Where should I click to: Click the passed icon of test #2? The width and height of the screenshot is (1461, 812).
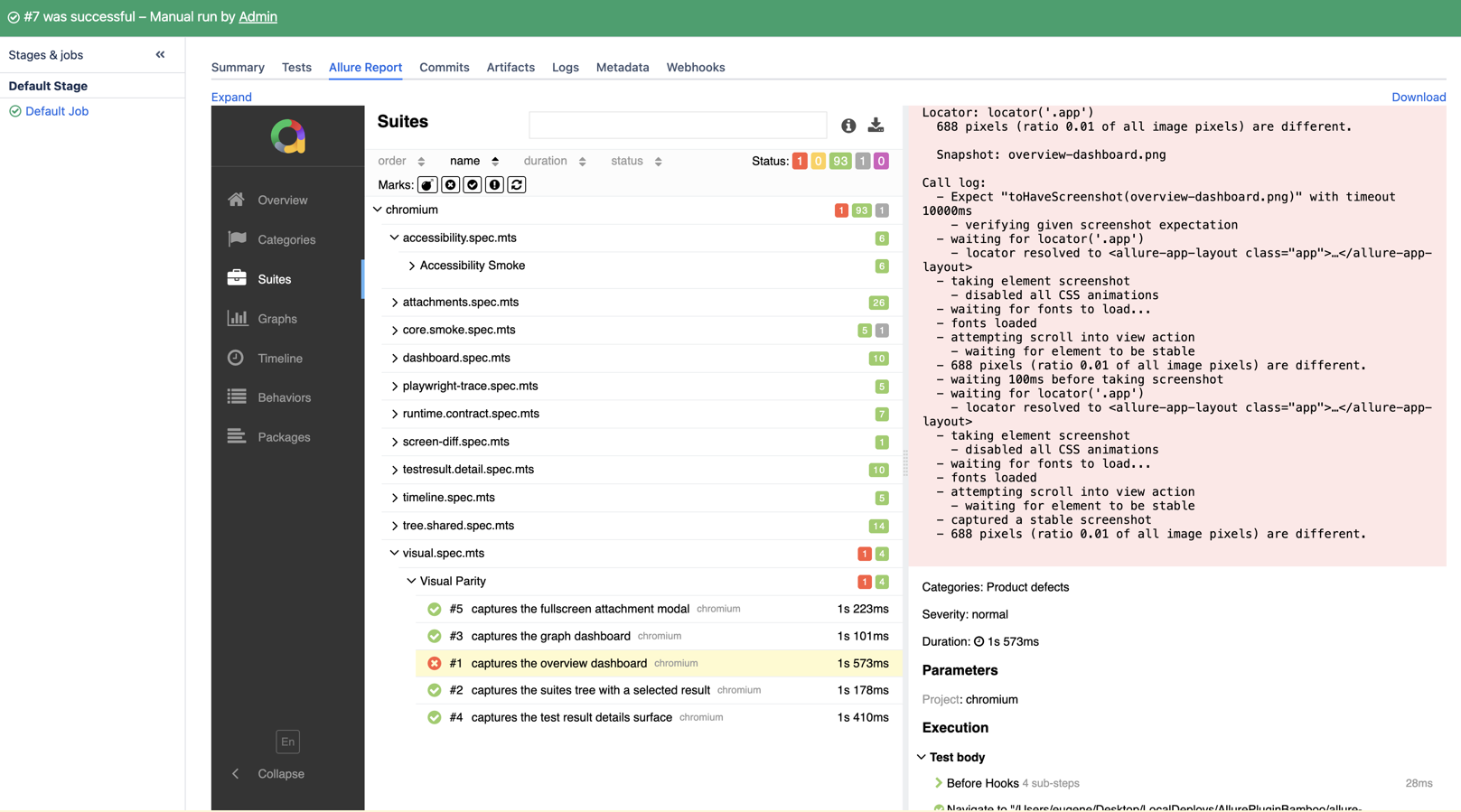click(435, 690)
